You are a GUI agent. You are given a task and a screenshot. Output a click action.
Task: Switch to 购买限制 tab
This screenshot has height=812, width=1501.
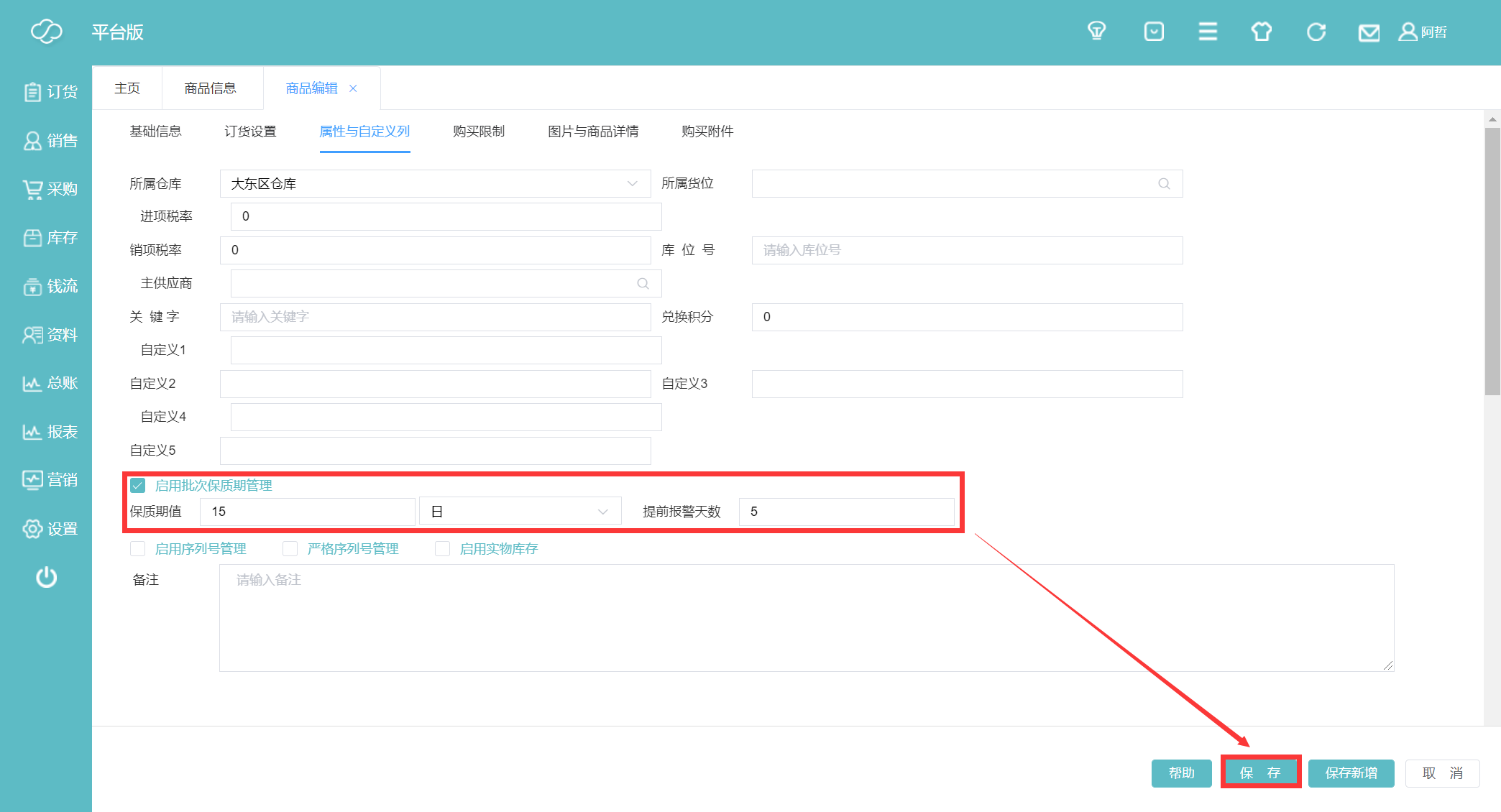[x=479, y=132]
